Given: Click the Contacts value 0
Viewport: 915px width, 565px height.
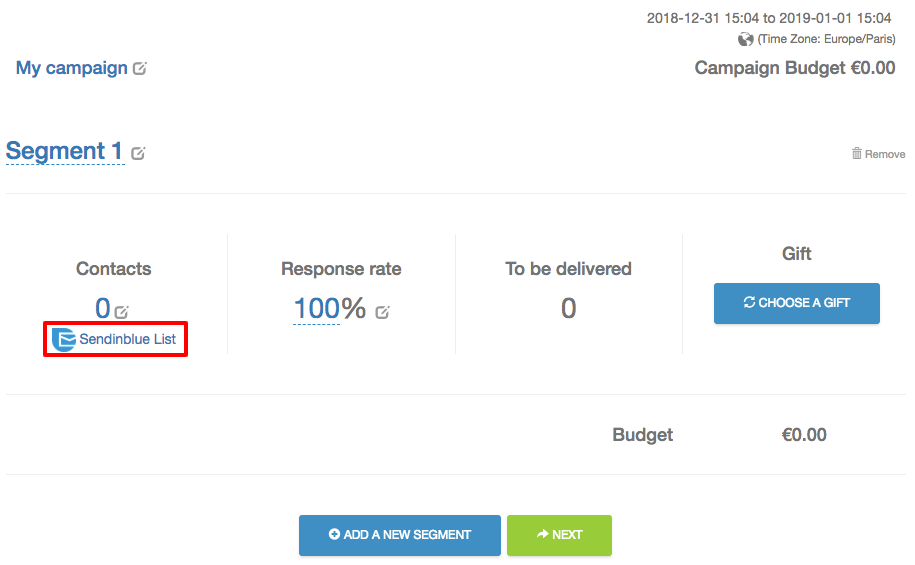Looking at the screenshot, I should click(x=103, y=308).
